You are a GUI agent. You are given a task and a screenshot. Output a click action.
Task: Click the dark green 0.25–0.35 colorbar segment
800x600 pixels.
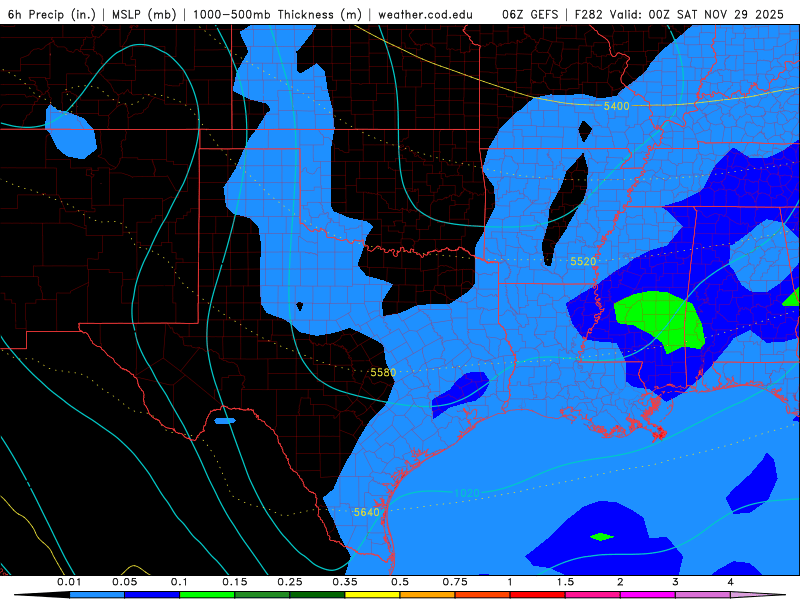point(317,595)
